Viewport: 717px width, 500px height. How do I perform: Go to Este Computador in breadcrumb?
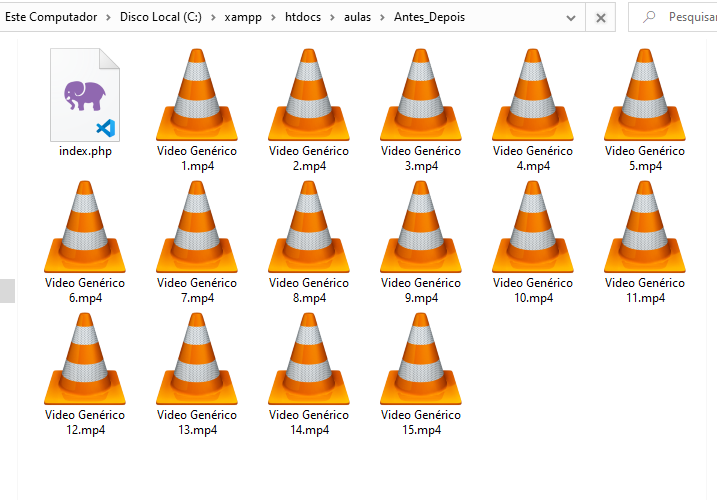point(51,17)
